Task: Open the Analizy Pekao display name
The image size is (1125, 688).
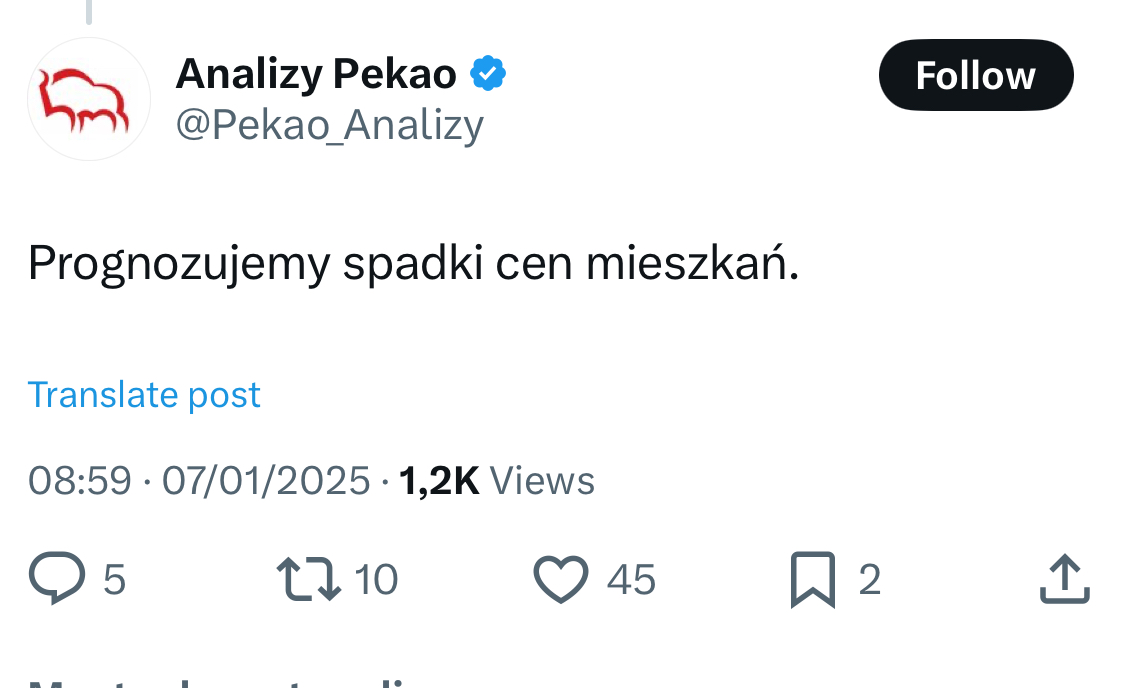Action: coord(316,74)
